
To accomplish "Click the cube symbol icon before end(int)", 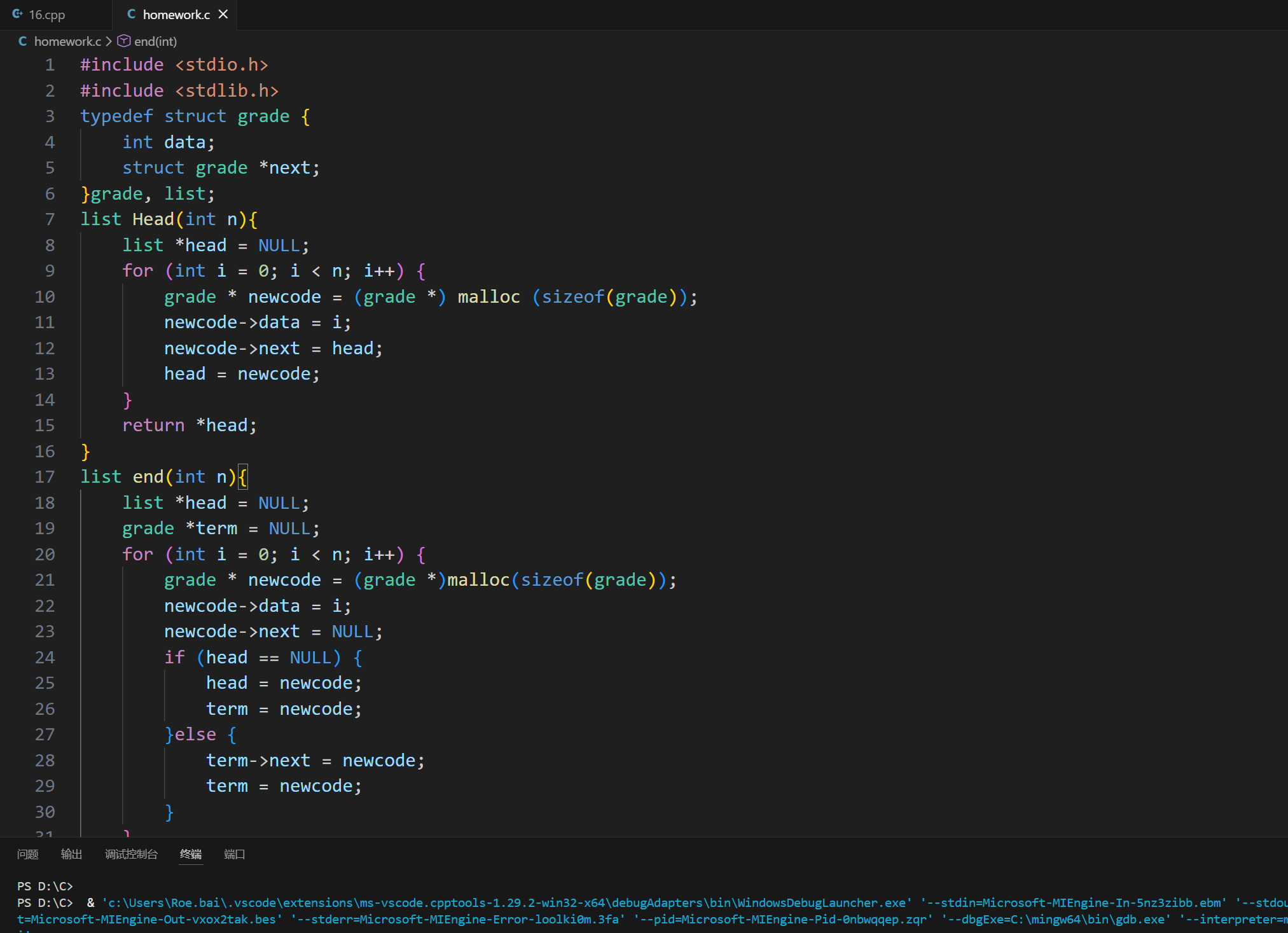I will 124,41.
